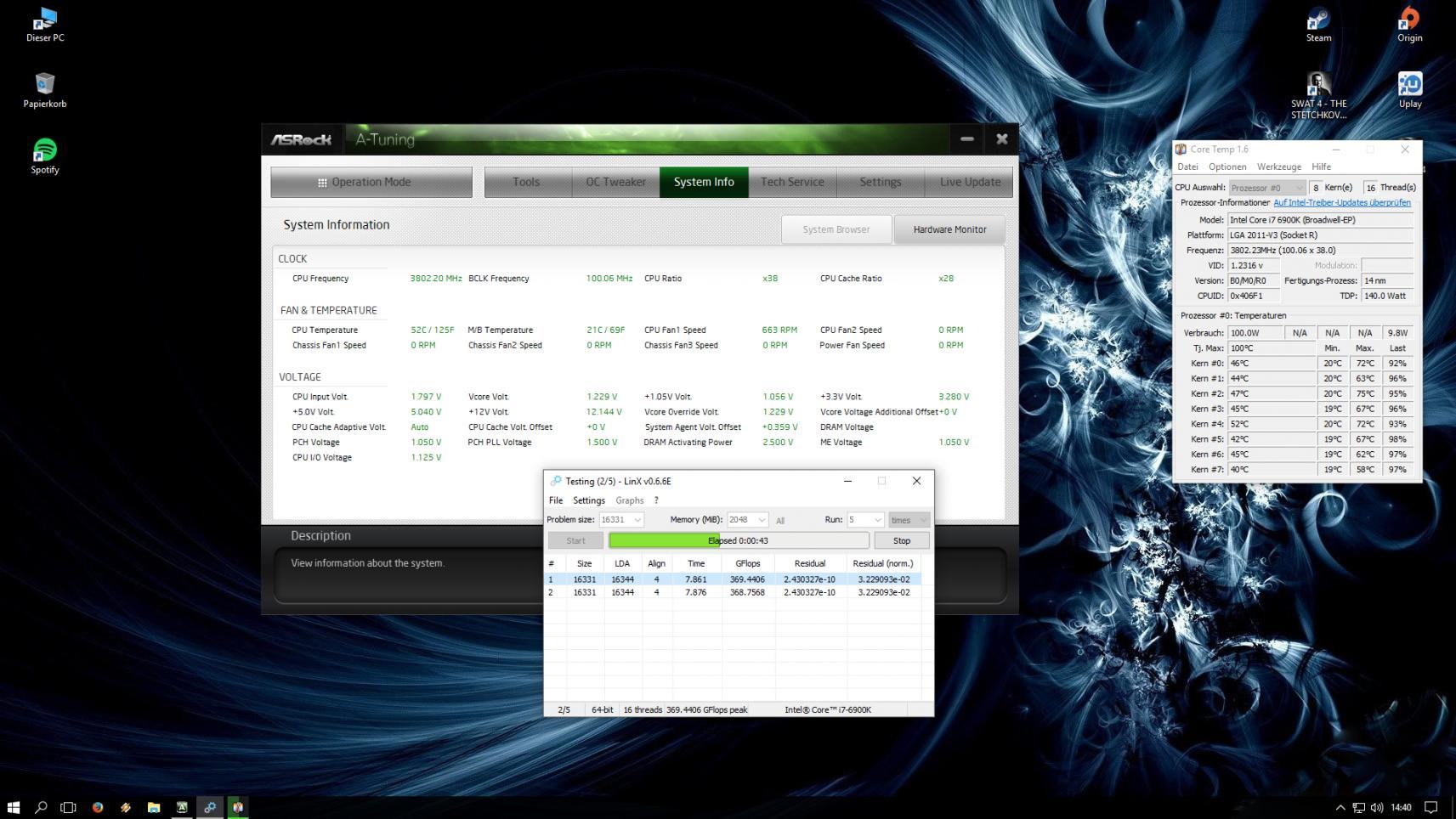Close the A-Tuning window
Viewport: 1456px width, 819px height.
tap(1002, 139)
